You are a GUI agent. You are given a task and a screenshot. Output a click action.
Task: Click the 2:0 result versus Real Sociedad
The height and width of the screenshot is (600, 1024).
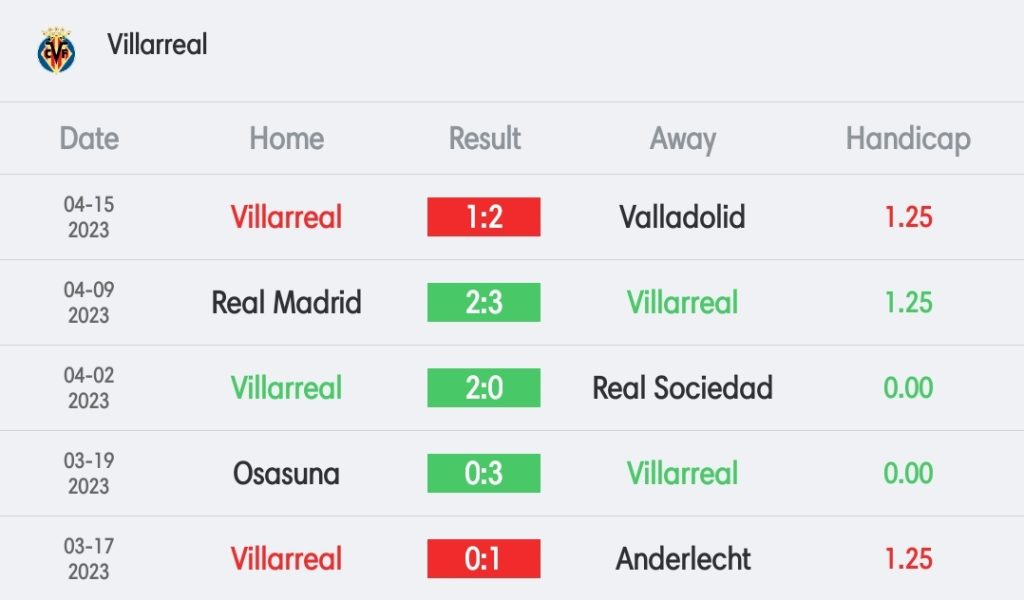tap(484, 388)
